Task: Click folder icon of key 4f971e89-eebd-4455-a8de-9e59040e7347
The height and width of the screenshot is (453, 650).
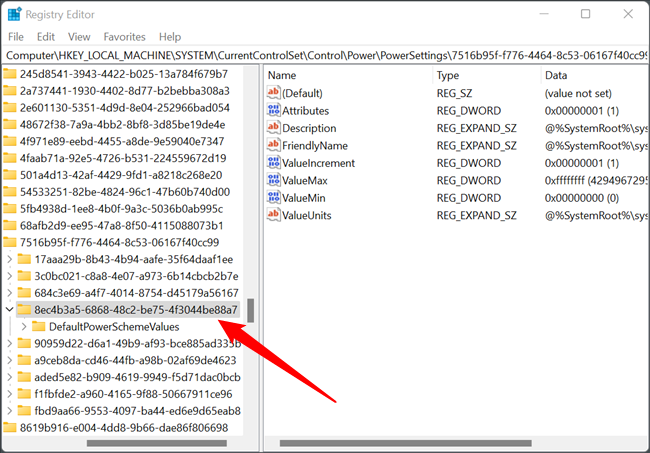Action: 10,141
